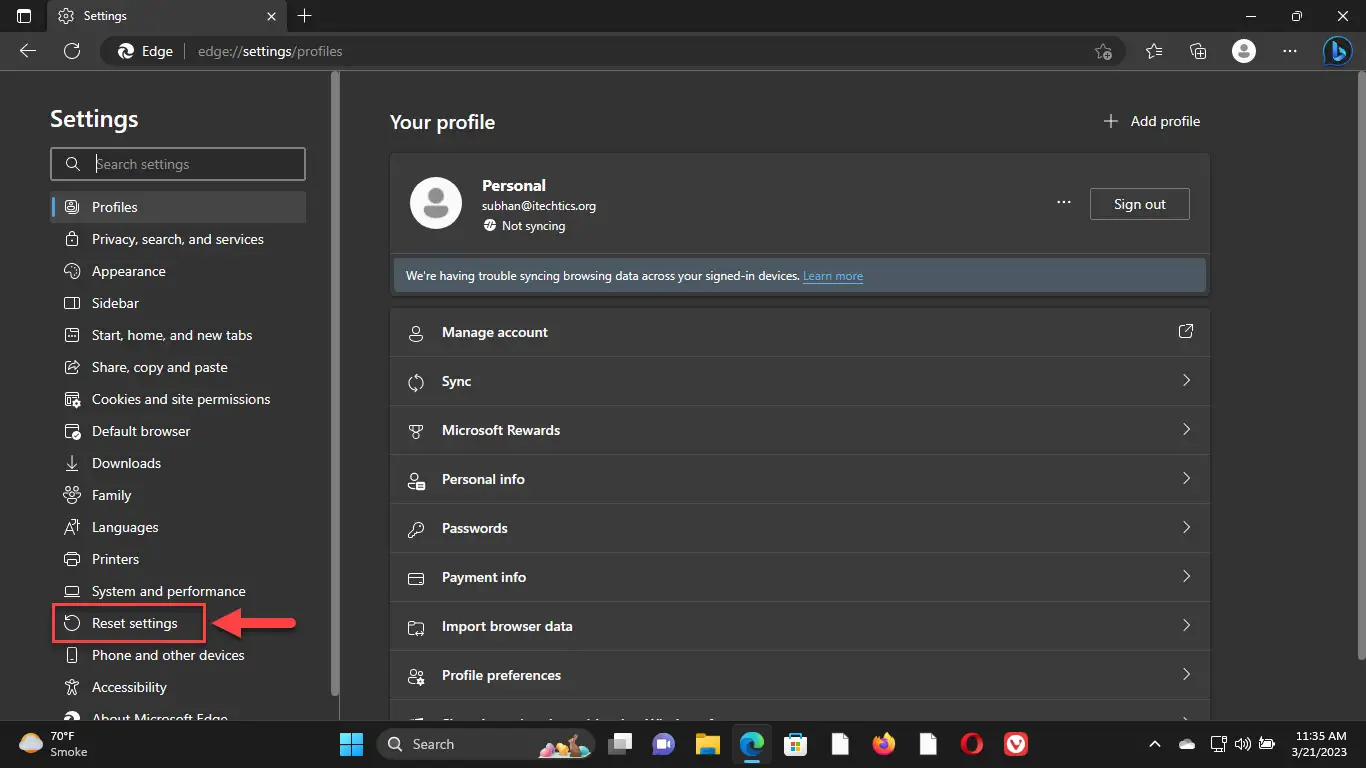Image resolution: width=1366 pixels, height=768 pixels.
Task: Click the Phone and other devices icon
Action: click(72, 655)
